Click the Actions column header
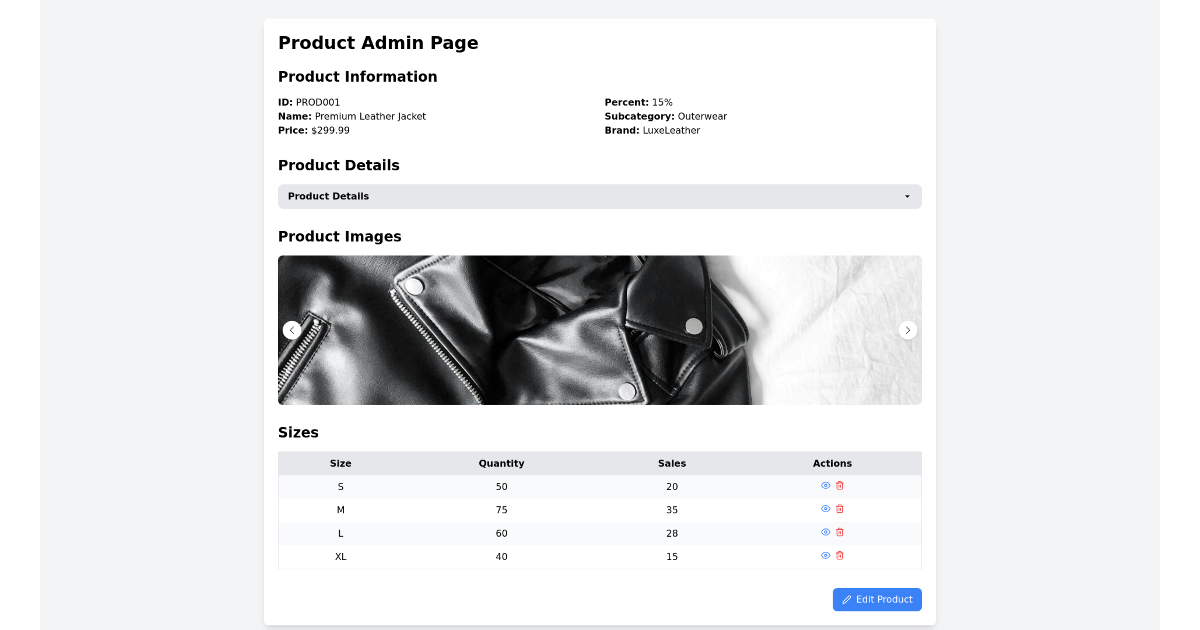The width and height of the screenshot is (1200, 630). pyautogui.click(x=832, y=463)
